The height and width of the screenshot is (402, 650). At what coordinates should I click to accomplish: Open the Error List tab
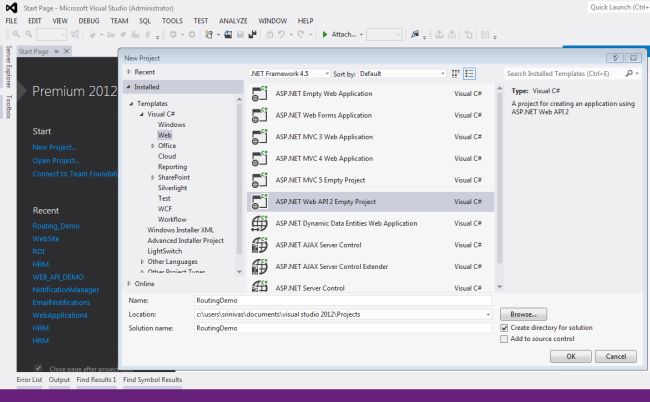point(29,380)
